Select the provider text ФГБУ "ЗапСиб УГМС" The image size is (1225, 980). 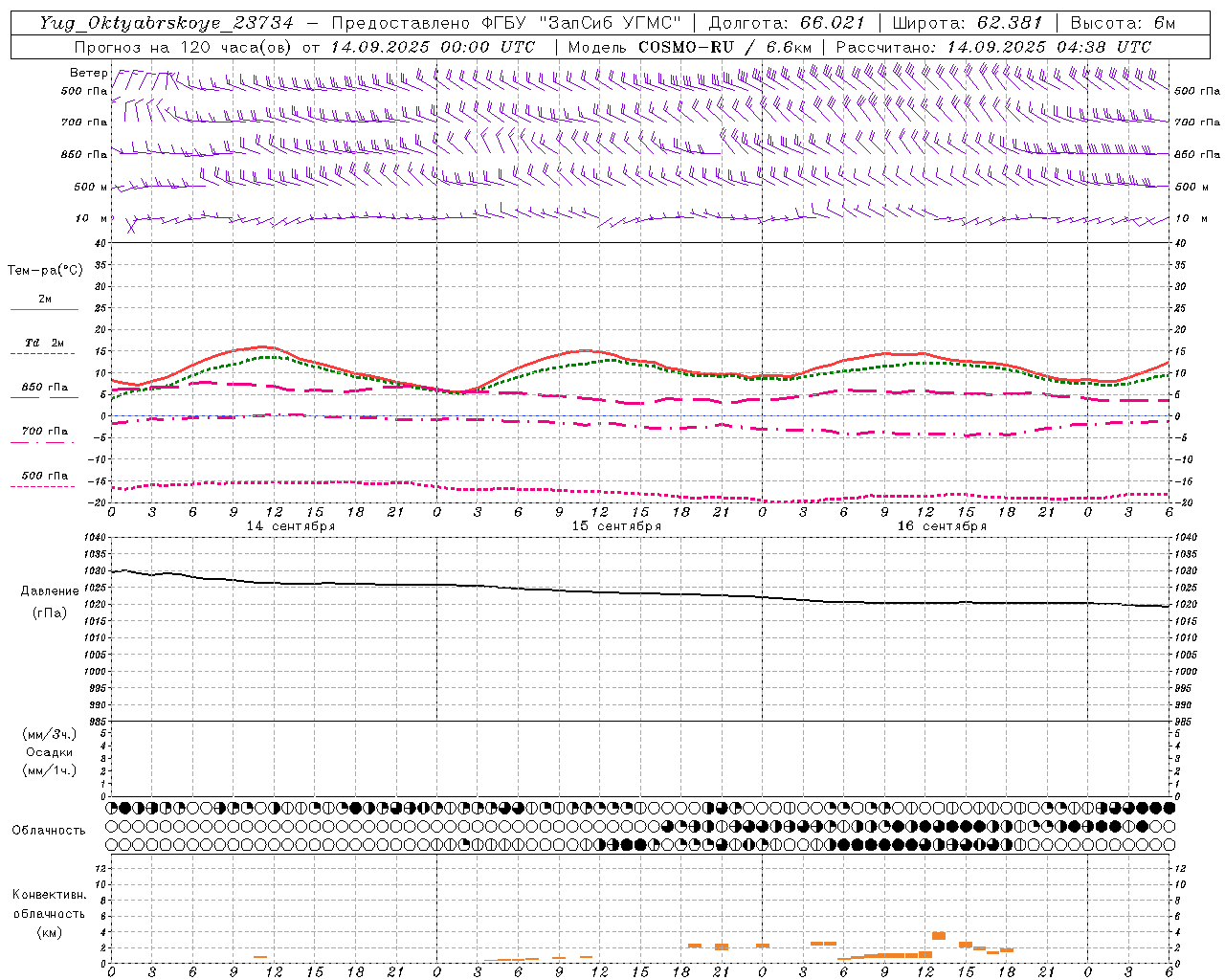[582, 23]
